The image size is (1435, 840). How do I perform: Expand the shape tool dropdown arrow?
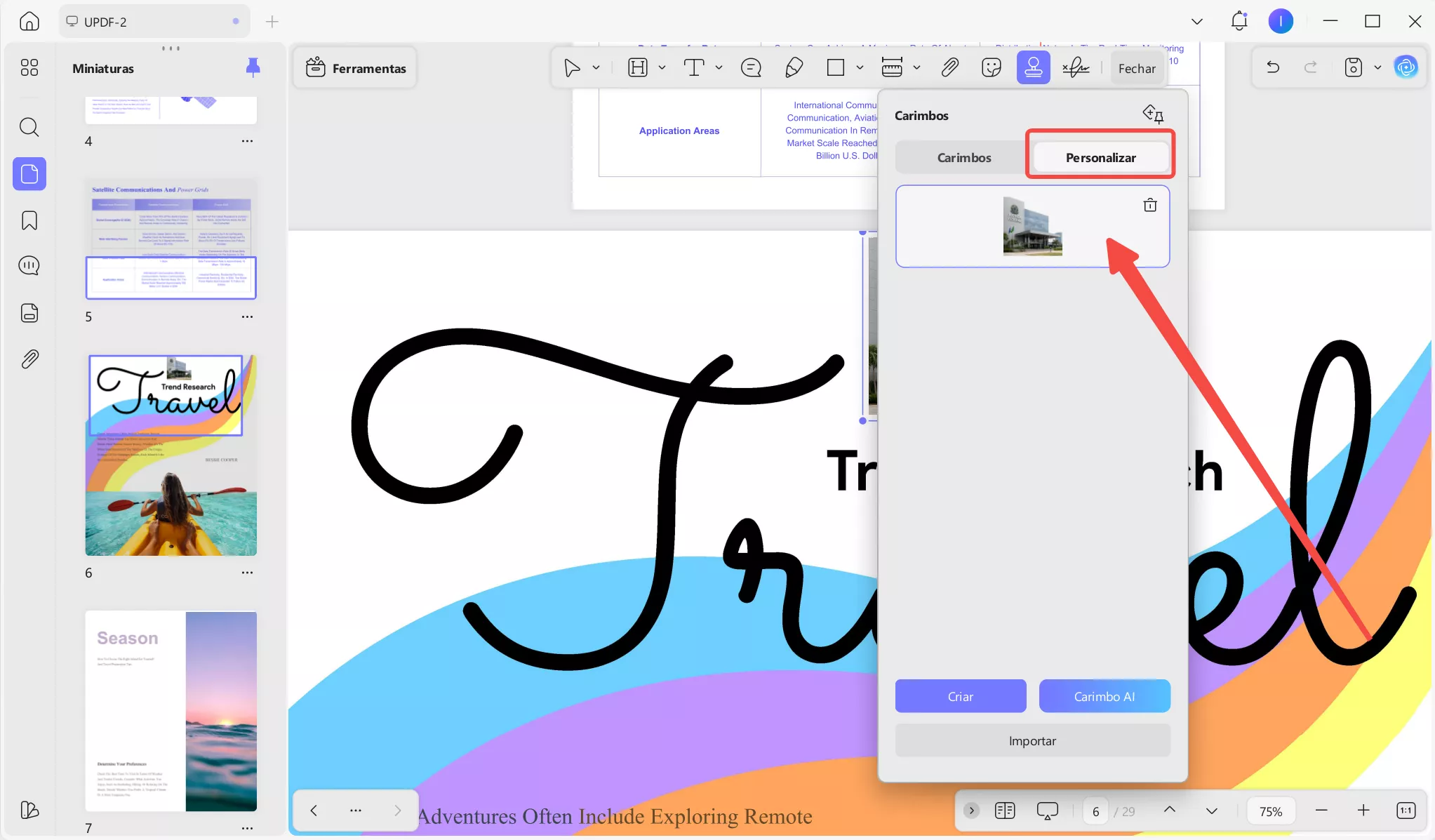[860, 68]
